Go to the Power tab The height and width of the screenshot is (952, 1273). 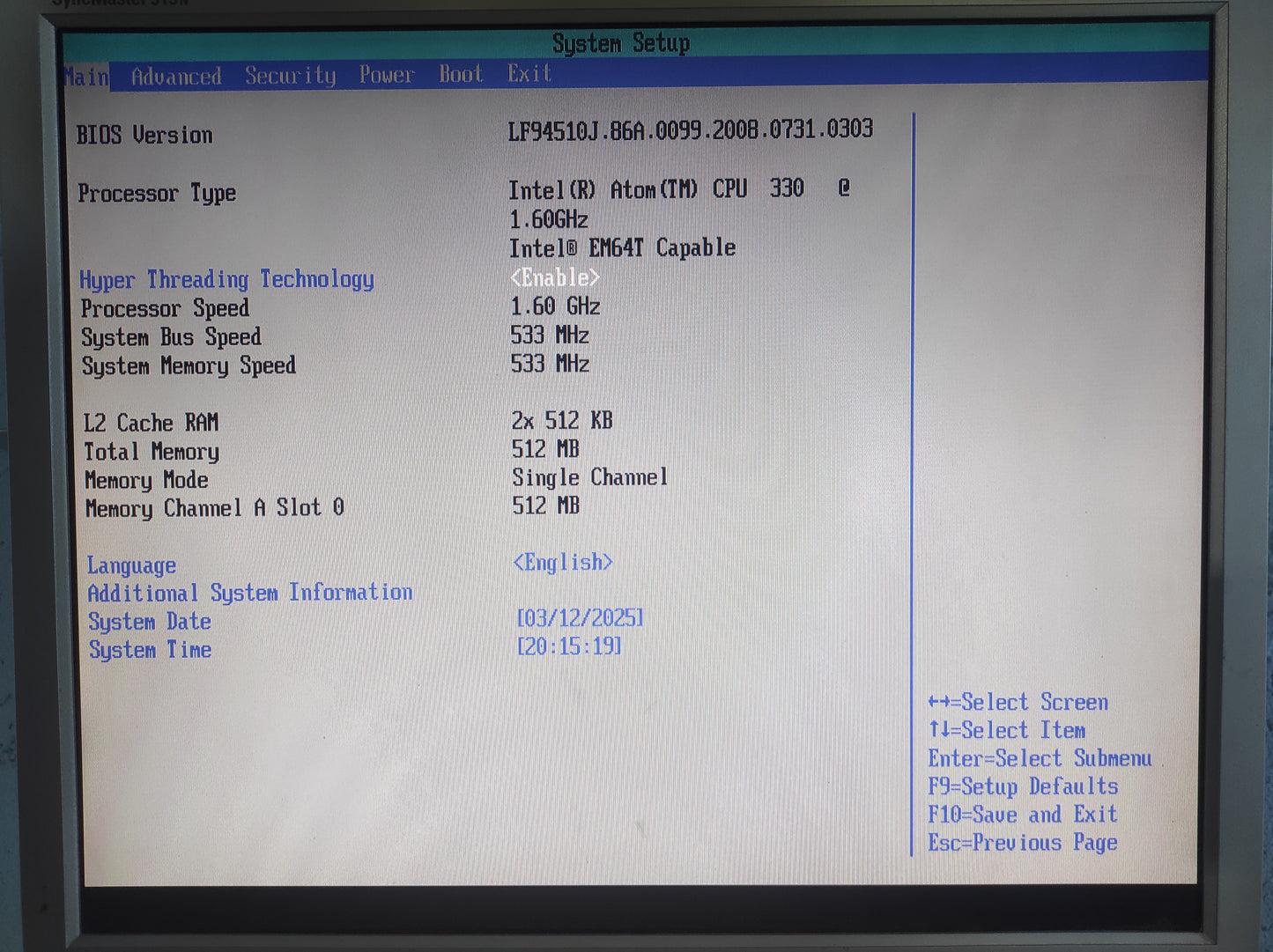point(386,75)
